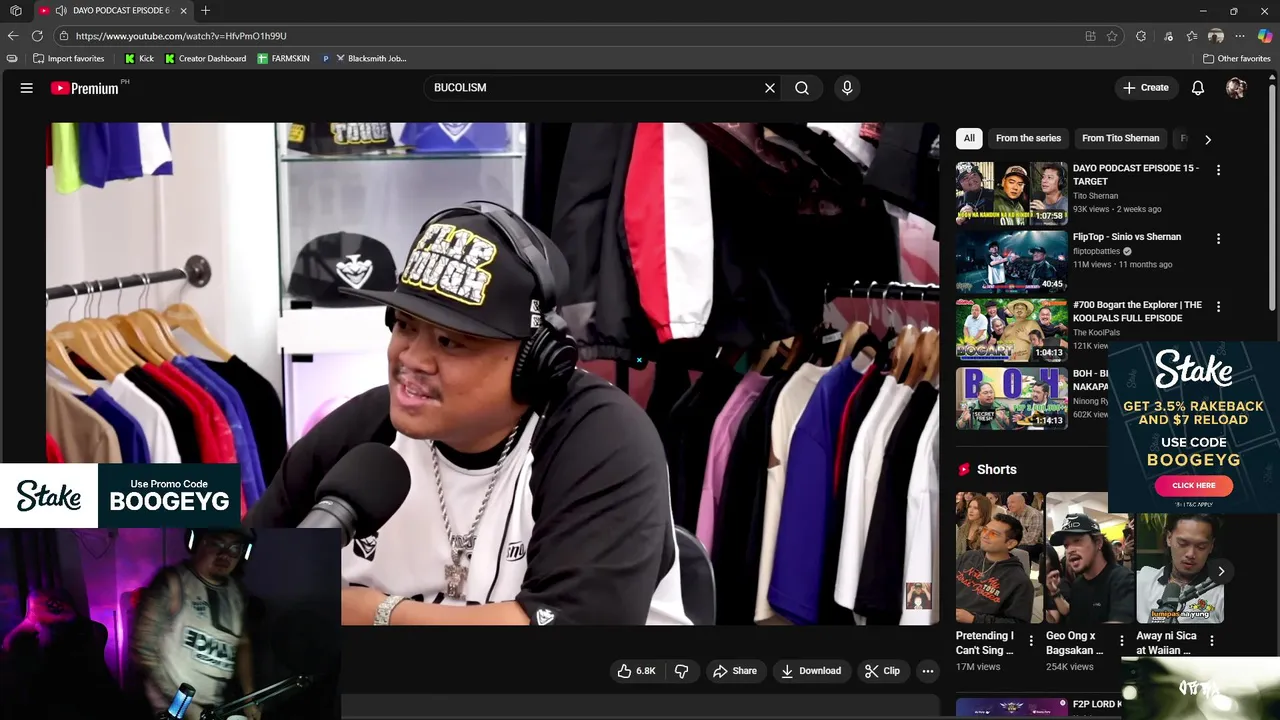The image size is (1280, 720).
Task: Select the From Tito Shernan chip
Action: coord(1120,138)
